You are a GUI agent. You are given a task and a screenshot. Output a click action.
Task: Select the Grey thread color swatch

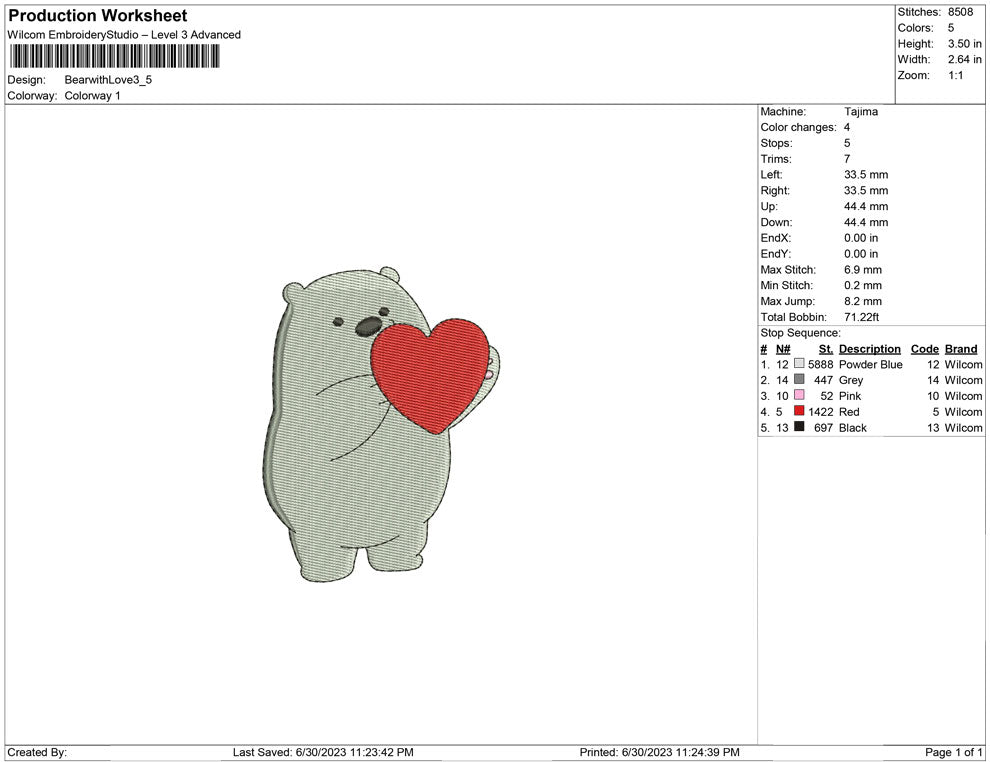coord(799,380)
